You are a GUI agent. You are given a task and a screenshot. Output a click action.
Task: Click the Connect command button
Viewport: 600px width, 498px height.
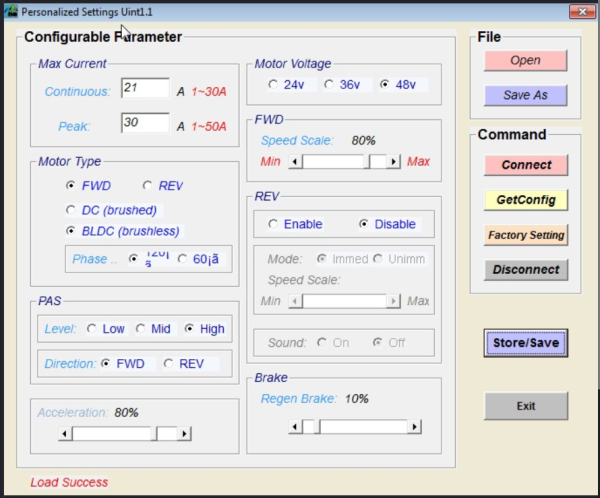526,165
